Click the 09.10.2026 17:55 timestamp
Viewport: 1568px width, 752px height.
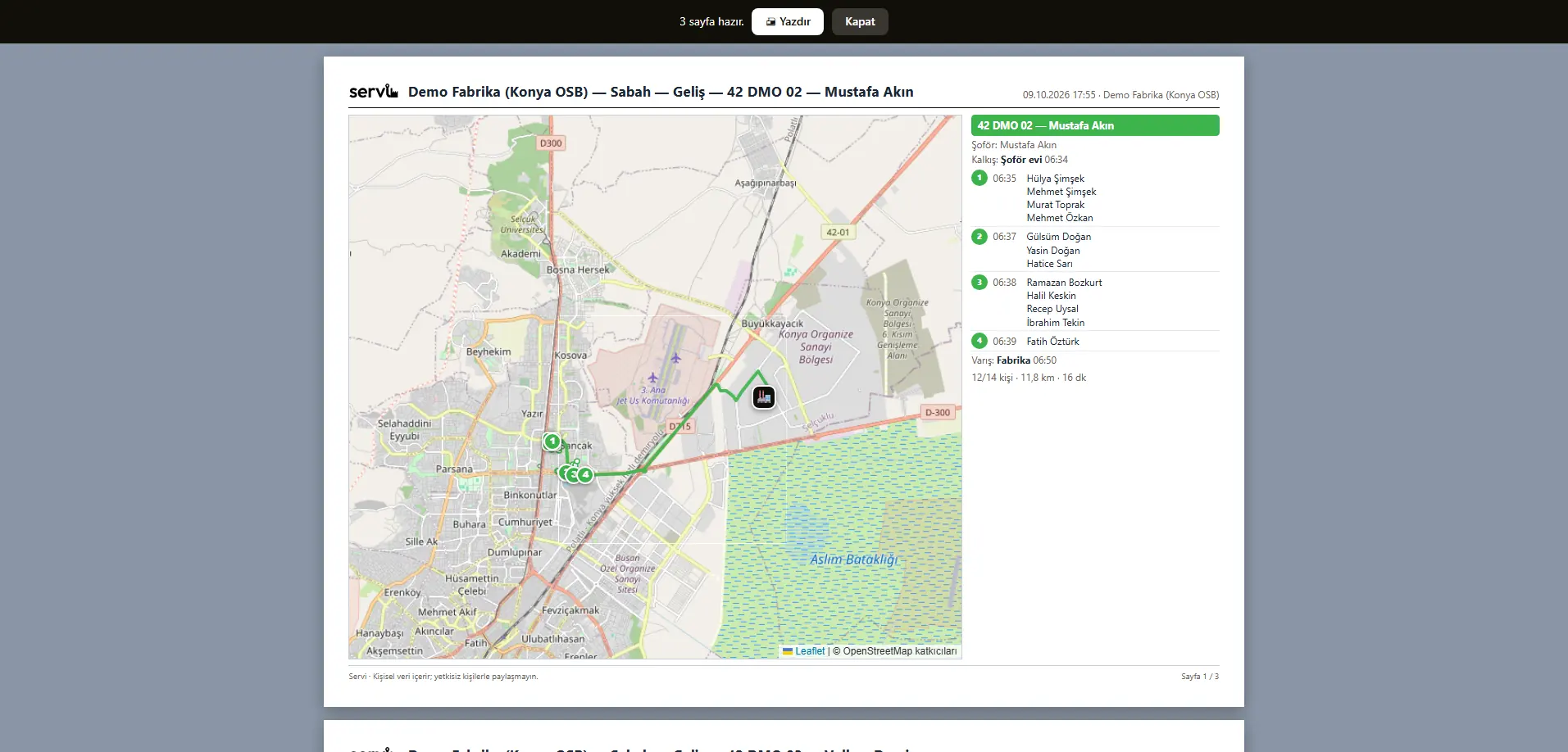[x=1059, y=95]
